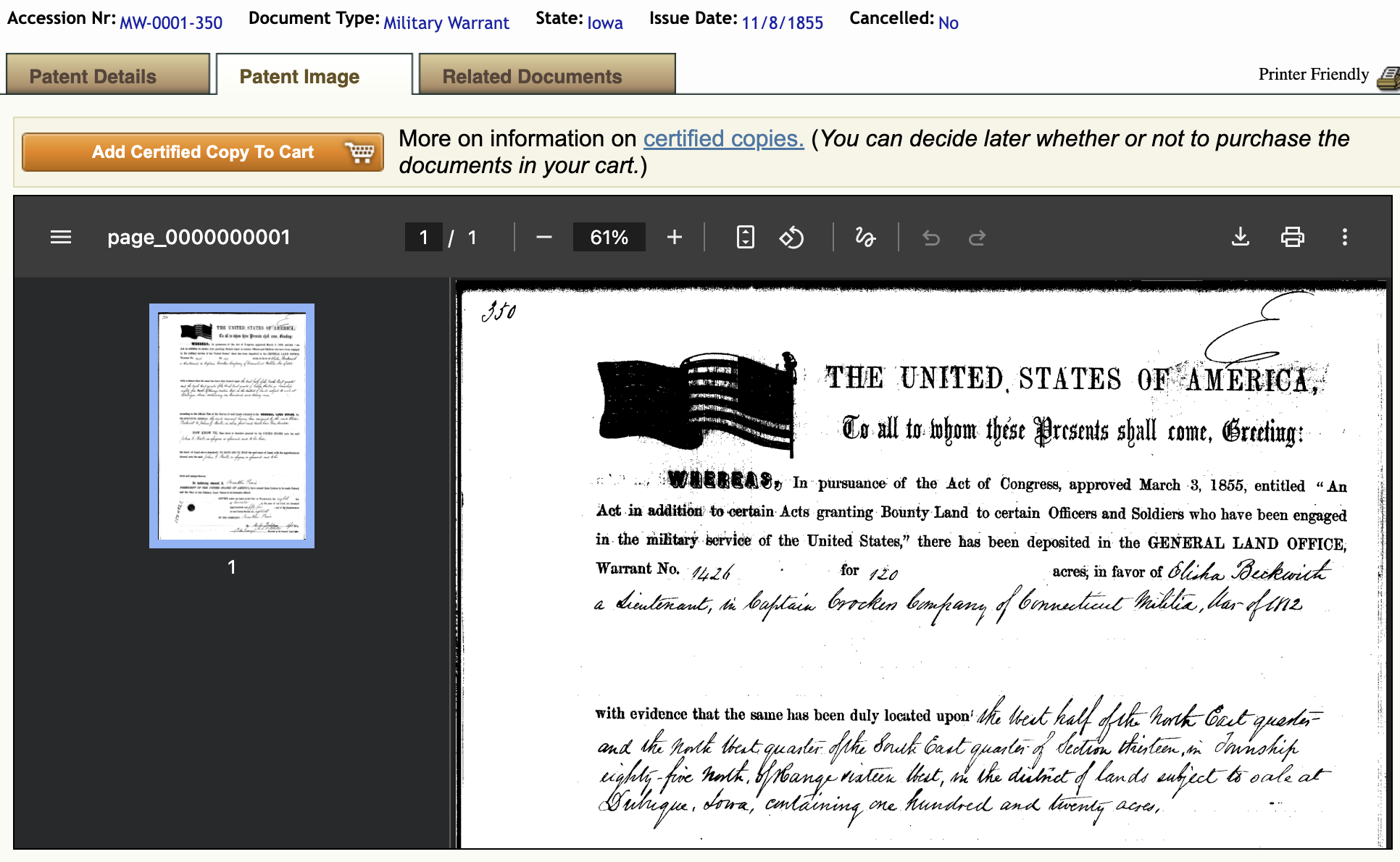Print the patent document

pyautogui.click(x=1293, y=237)
